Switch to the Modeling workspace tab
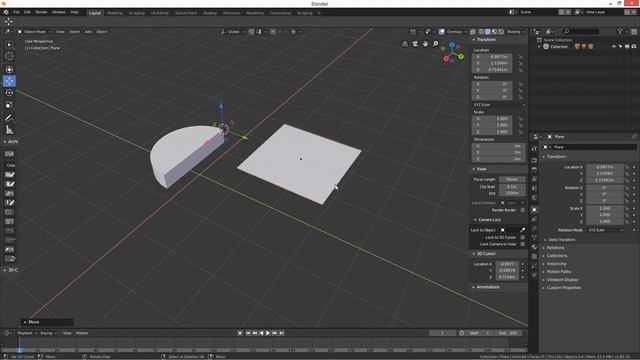The image size is (640, 360). click(x=115, y=13)
